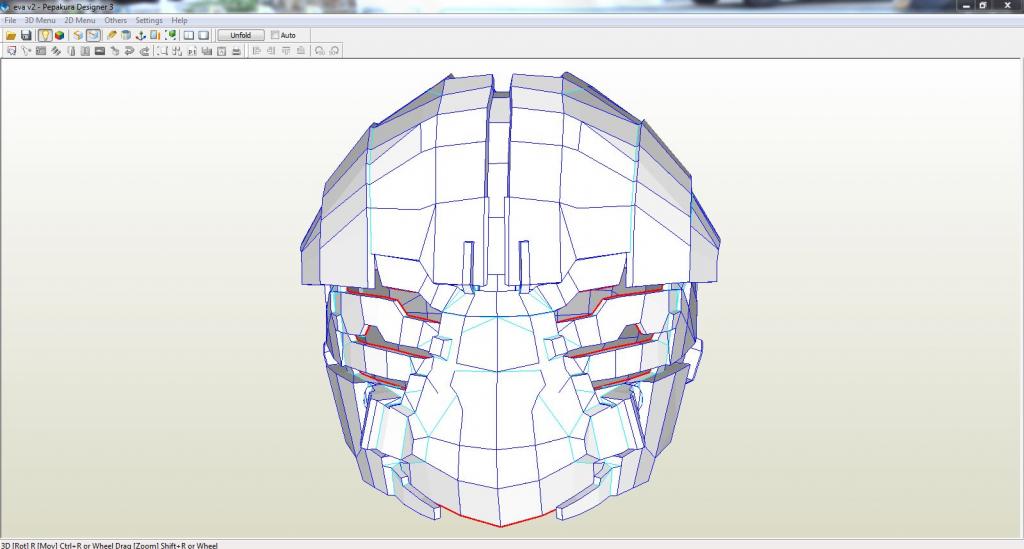Save the project with the floppy disk icon

click(26, 35)
